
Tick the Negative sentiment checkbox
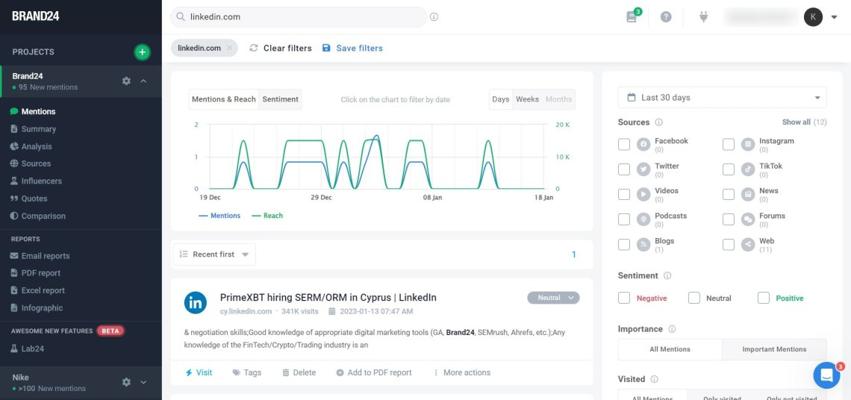click(624, 298)
